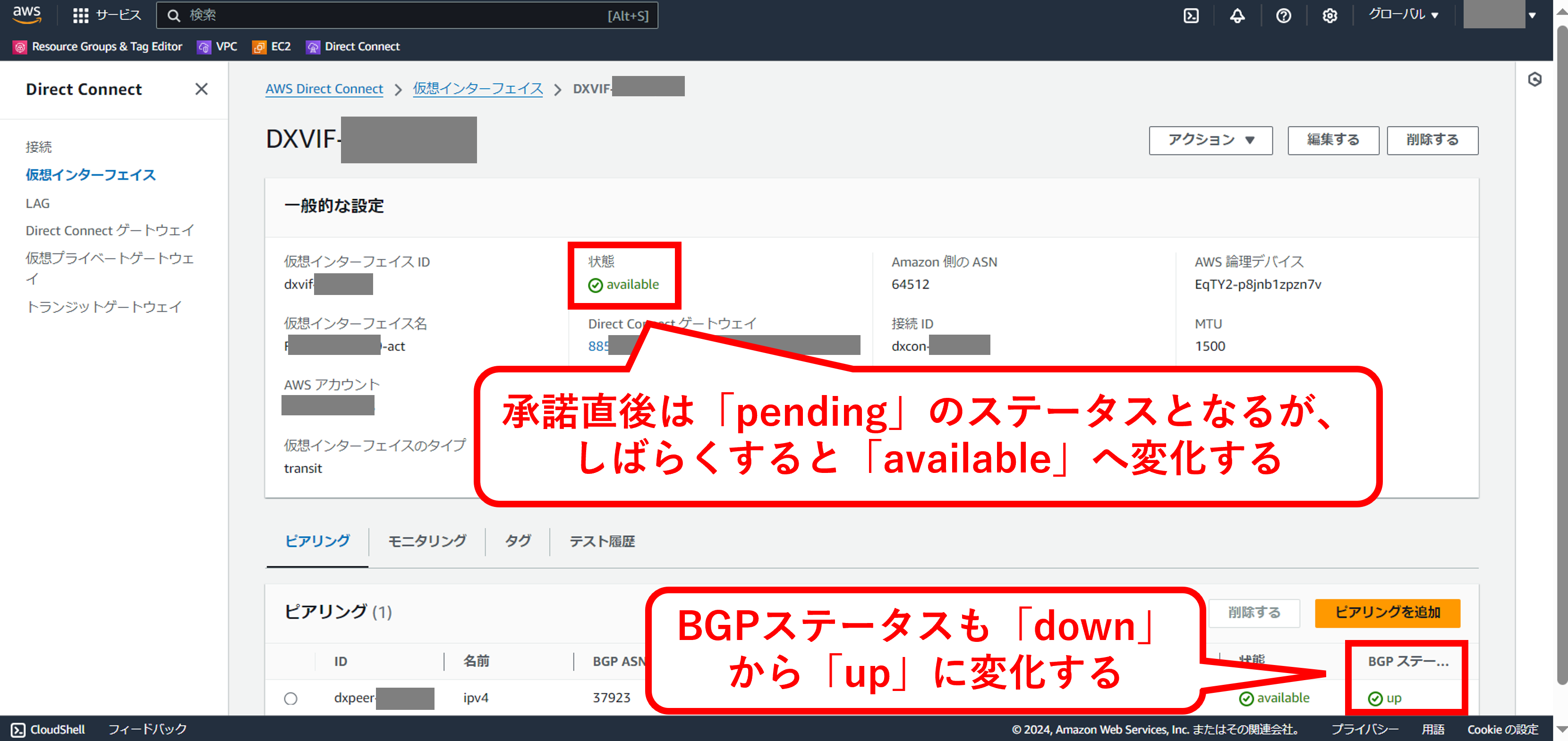Open the info panel hexagon icon
The height and width of the screenshot is (741, 1568).
[1534, 79]
